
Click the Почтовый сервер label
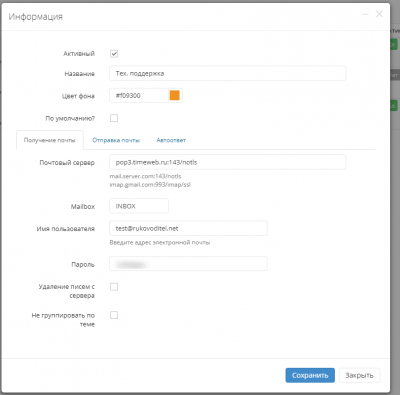(x=67, y=163)
